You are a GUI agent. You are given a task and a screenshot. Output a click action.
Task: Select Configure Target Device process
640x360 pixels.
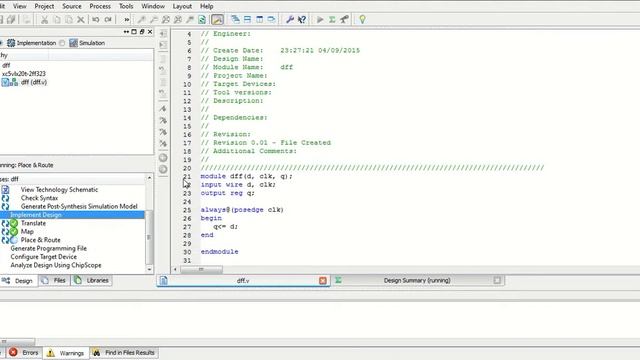(44, 257)
